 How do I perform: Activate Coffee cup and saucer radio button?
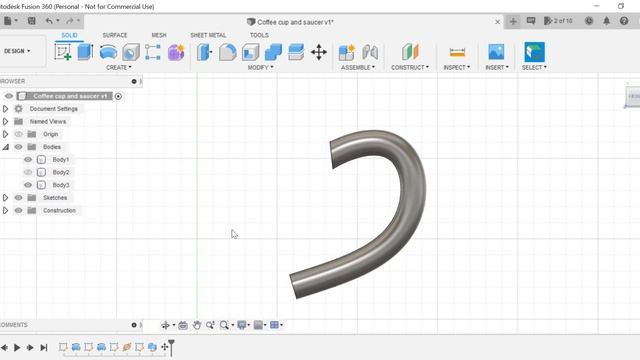[118, 96]
